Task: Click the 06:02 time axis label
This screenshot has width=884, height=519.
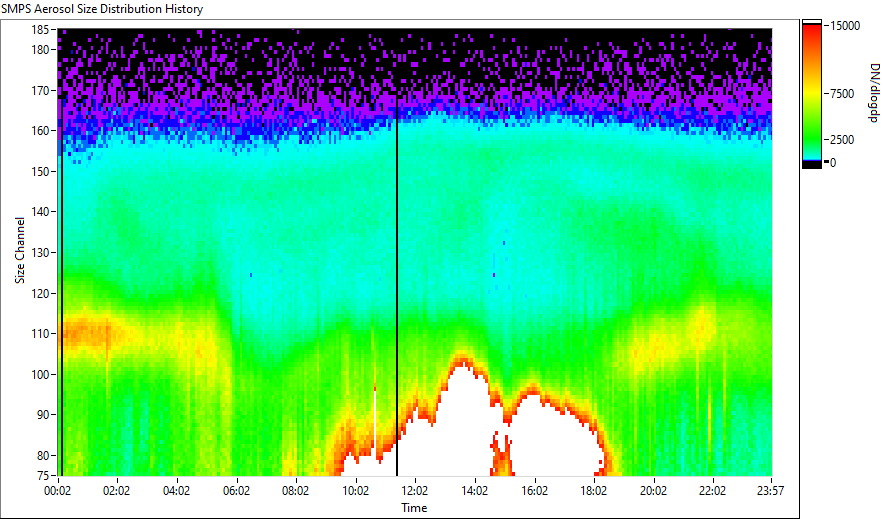Action: tap(236, 491)
